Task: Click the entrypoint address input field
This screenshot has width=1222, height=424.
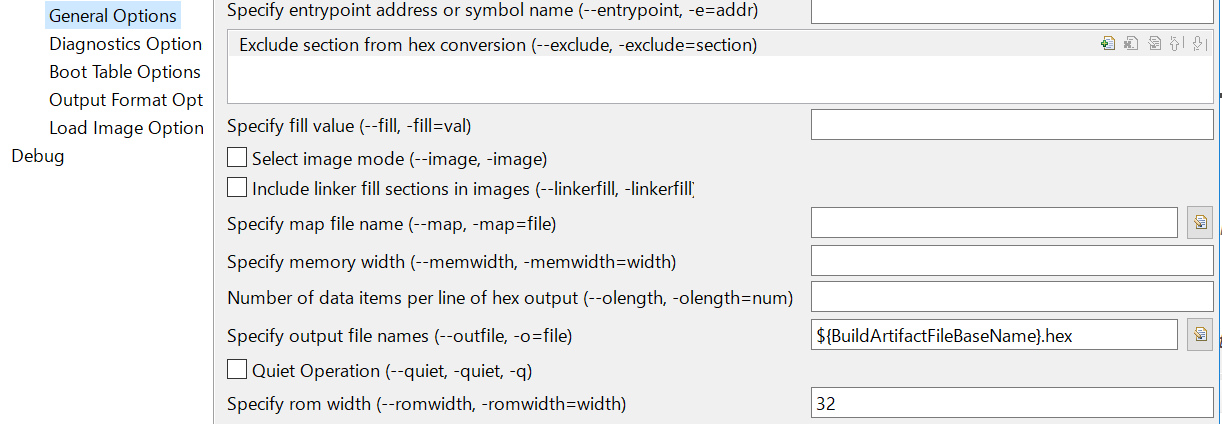Action: coord(1011,11)
